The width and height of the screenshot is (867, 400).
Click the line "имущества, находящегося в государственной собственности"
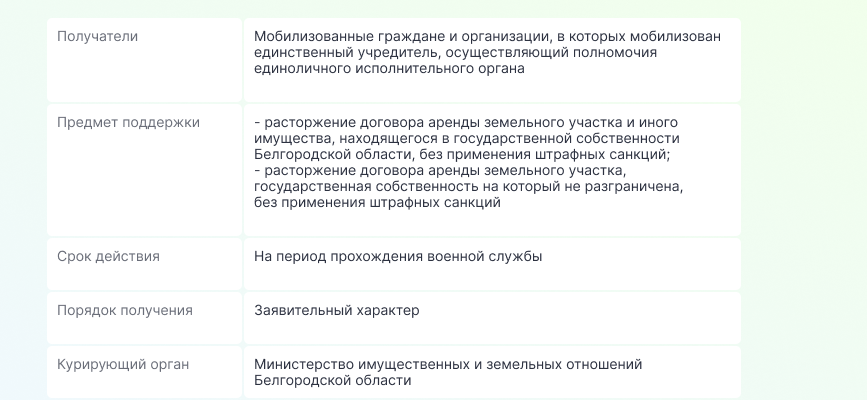click(x=467, y=138)
